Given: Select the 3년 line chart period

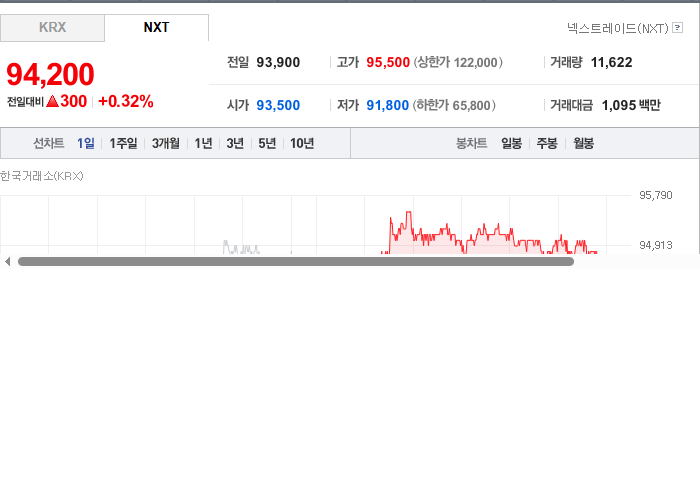Looking at the screenshot, I should 235,143.
